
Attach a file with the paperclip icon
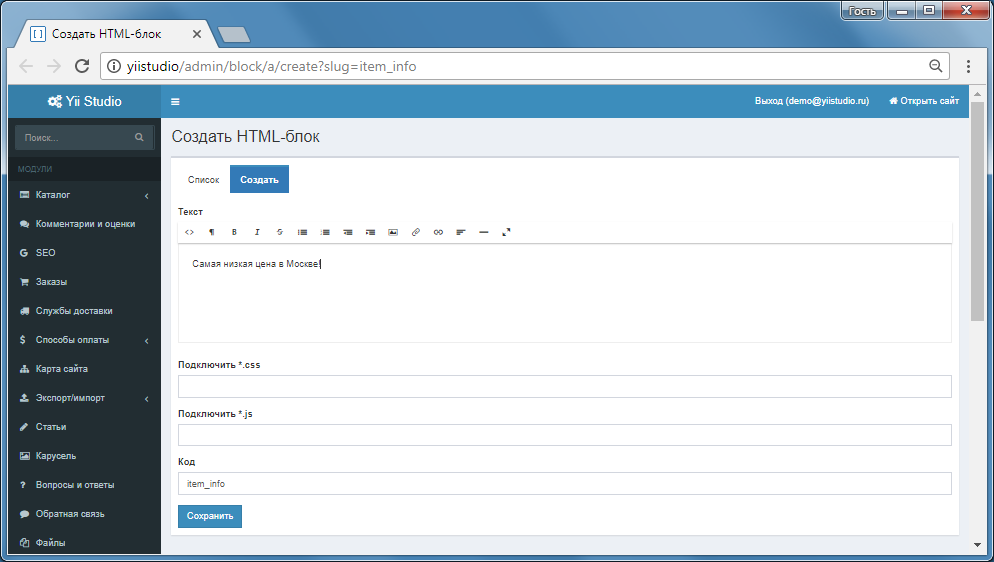point(416,233)
